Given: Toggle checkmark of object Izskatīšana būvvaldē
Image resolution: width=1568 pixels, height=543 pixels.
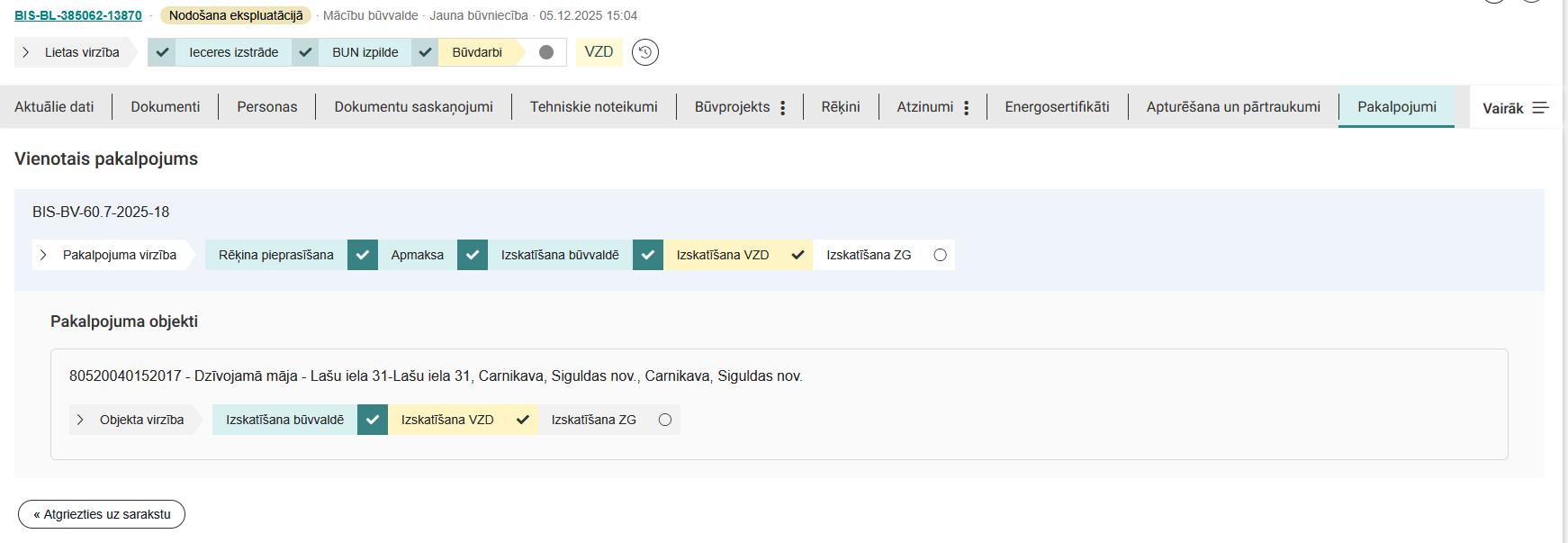Looking at the screenshot, I should tap(373, 420).
